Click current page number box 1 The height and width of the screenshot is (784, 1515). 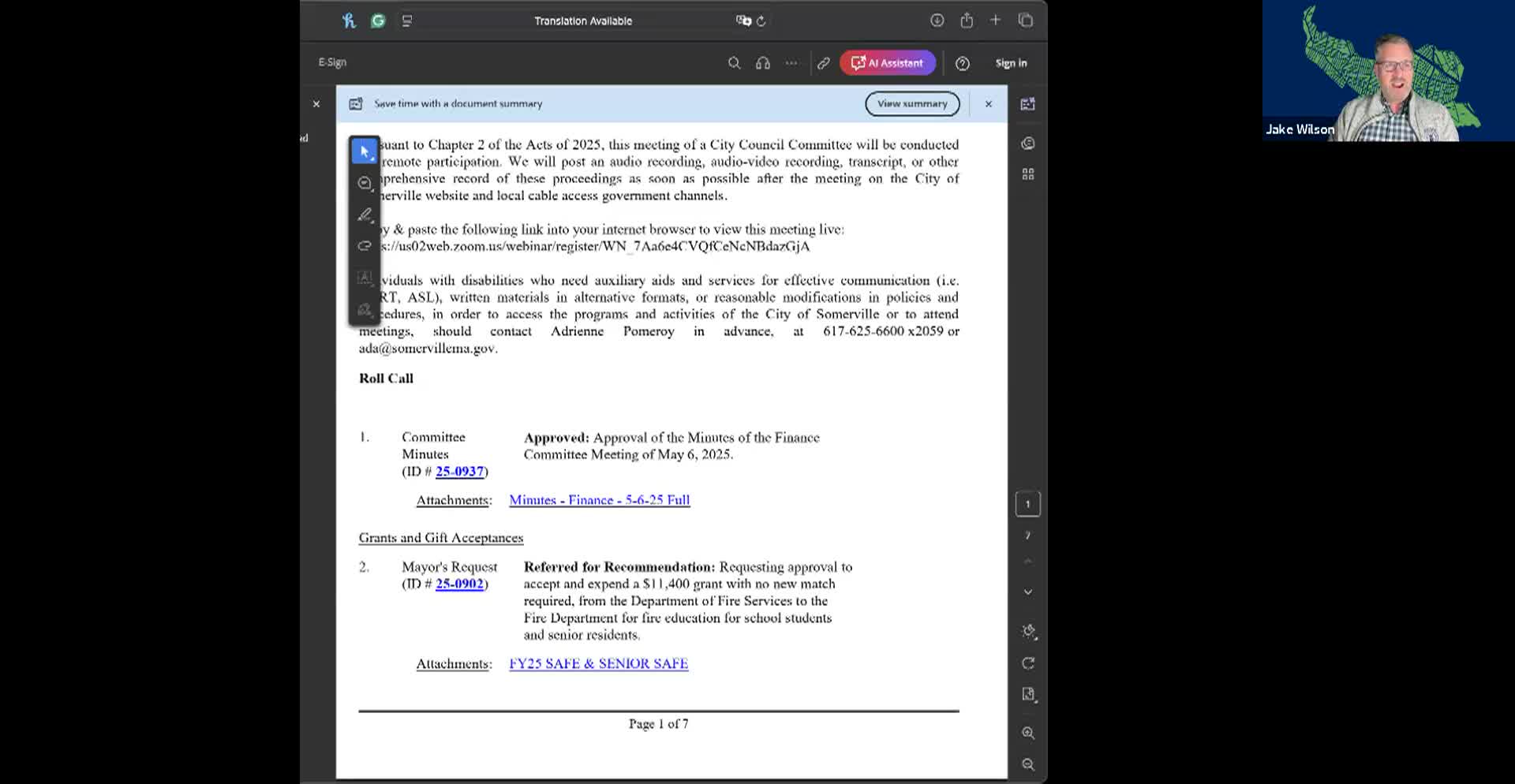(1027, 504)
